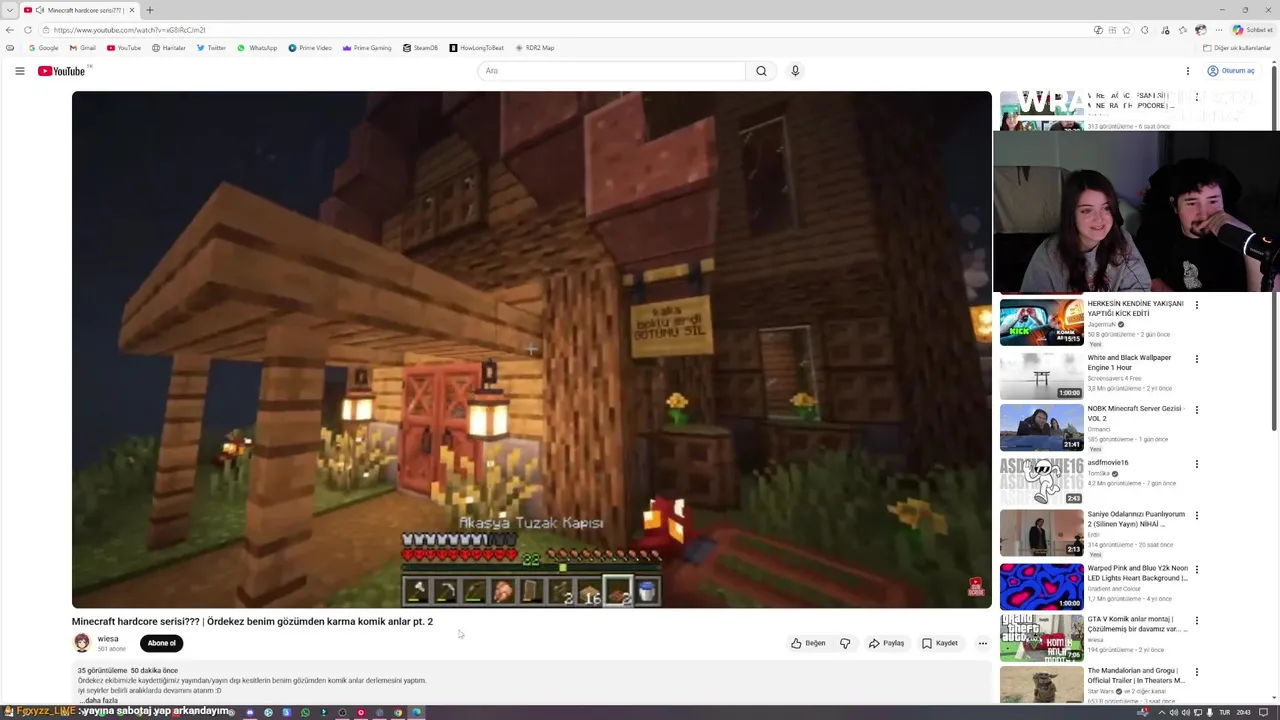This screenshot has height=720, width=1280.
Task: Mute the tab via speaker icon
Action: click(40, 10)
